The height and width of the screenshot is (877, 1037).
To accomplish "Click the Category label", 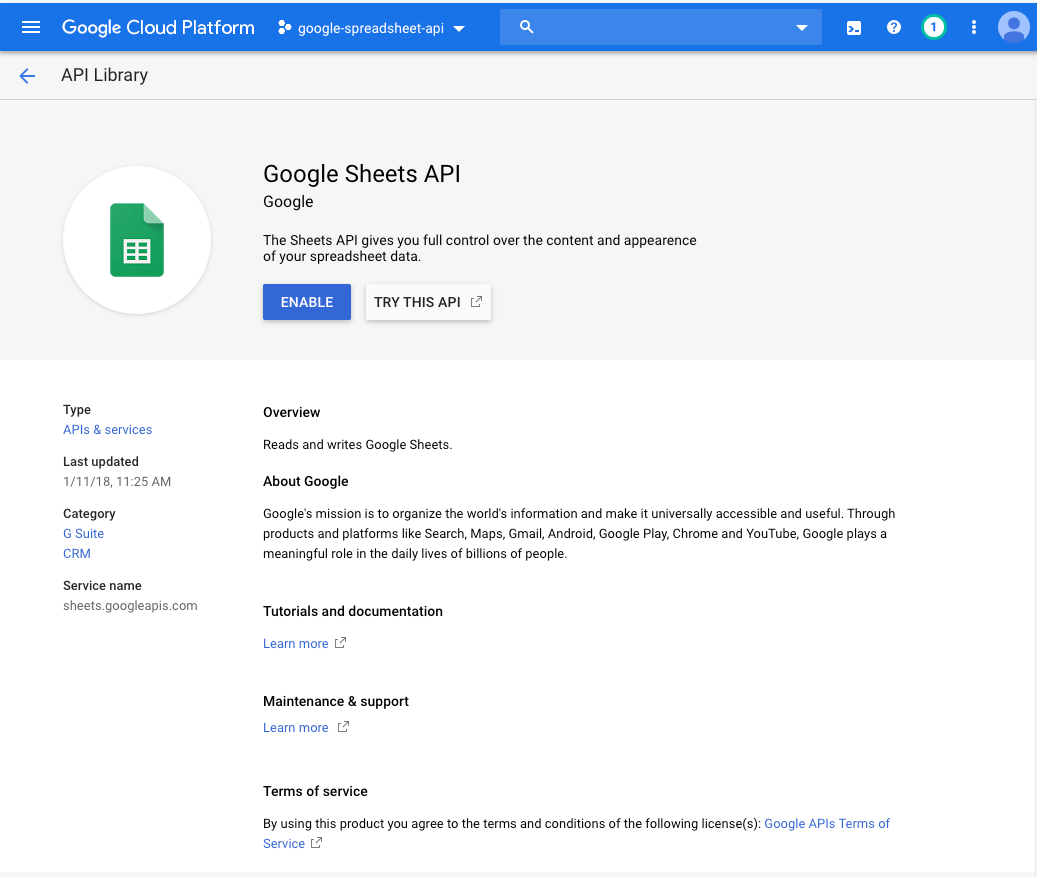I will pyautogui.click(x=89, y=514).
